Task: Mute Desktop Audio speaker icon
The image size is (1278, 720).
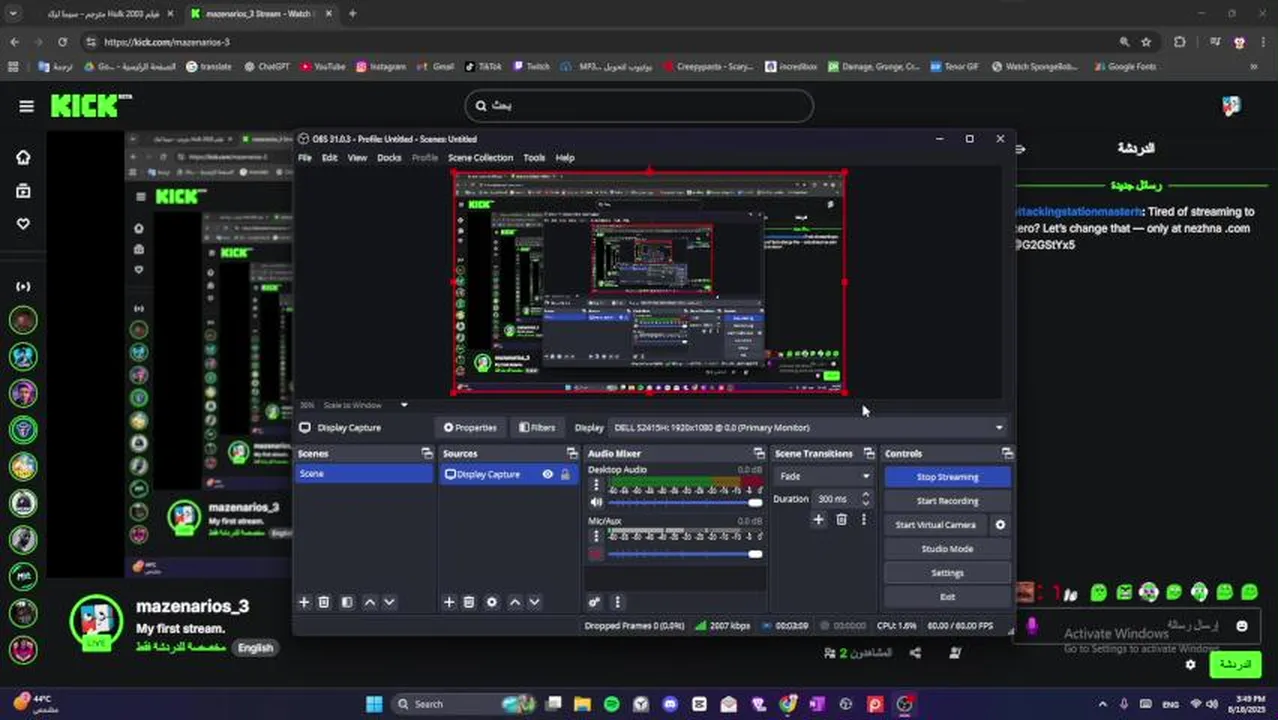Action: (597, 502)
